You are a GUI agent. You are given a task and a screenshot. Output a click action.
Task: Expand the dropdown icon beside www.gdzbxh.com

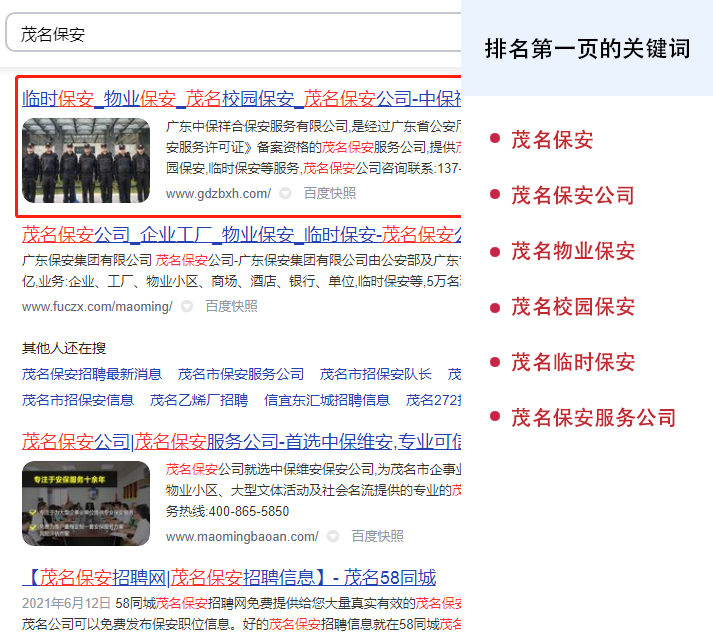click(x=285, y=194)
